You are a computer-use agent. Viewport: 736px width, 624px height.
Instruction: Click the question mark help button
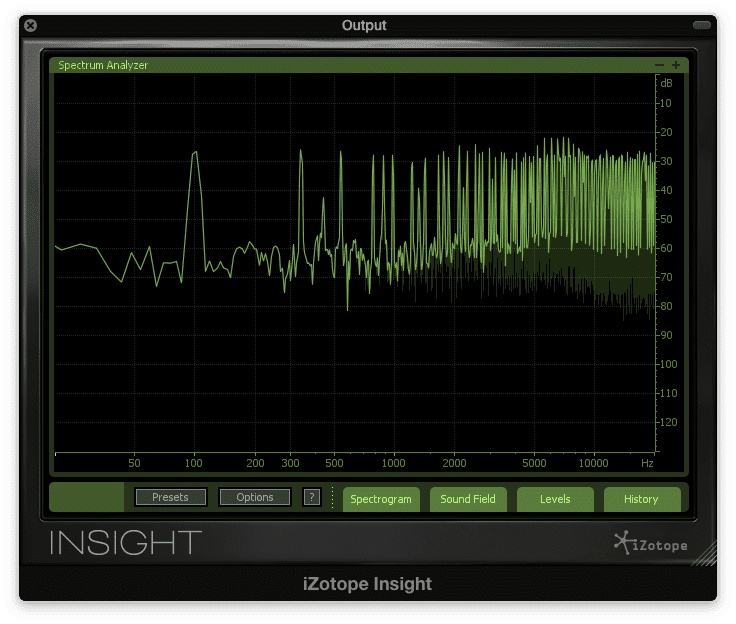tap(312, 497)
